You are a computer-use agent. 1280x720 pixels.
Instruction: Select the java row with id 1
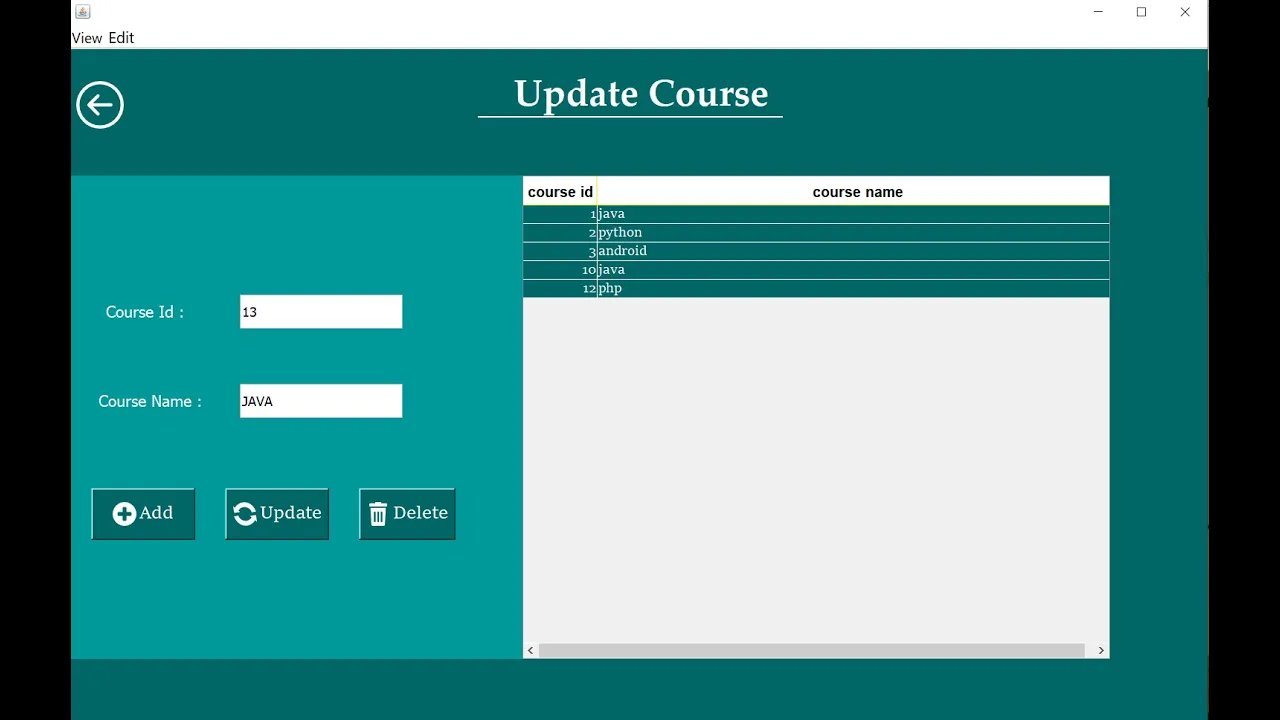tap(816, 214)
